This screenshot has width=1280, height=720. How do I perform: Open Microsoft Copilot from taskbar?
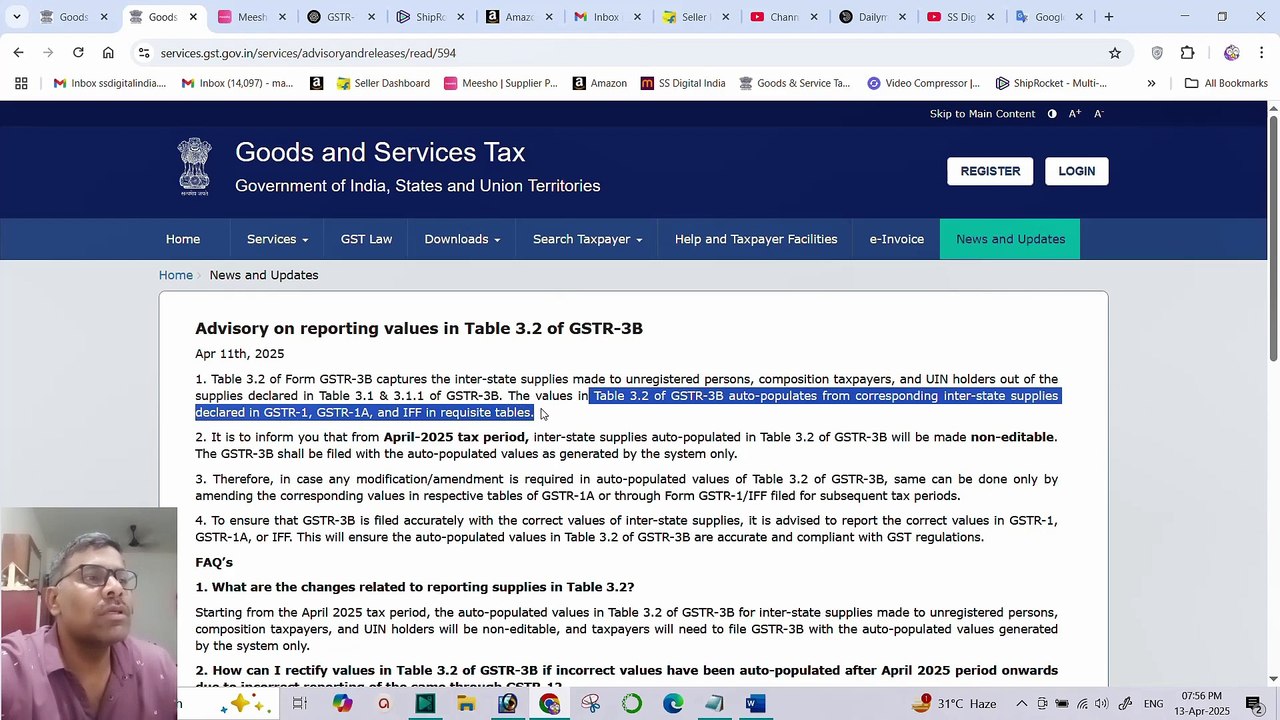(x=342, y=704)
